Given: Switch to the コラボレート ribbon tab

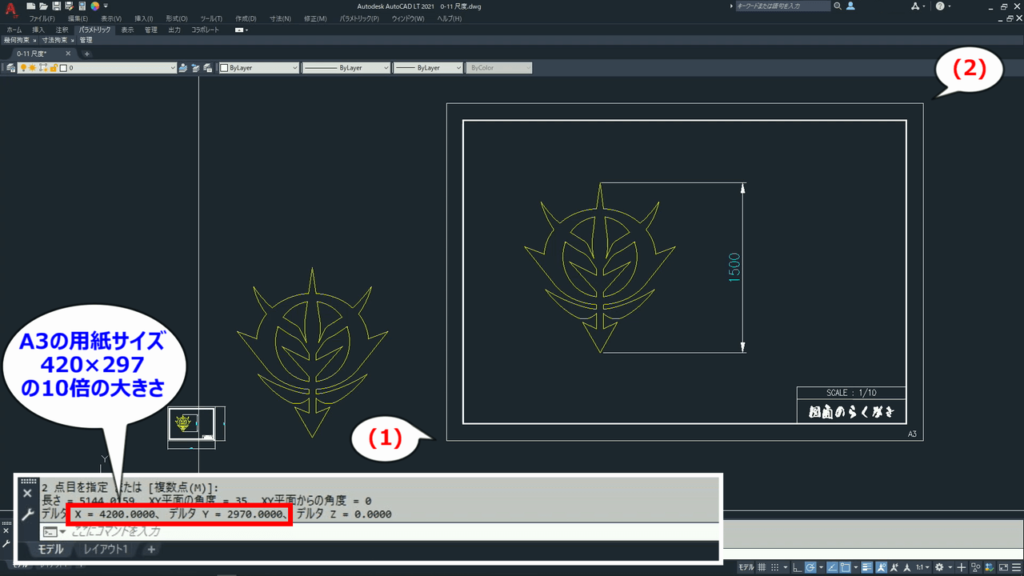Looking at the screenshot, I should click(205, 30).
